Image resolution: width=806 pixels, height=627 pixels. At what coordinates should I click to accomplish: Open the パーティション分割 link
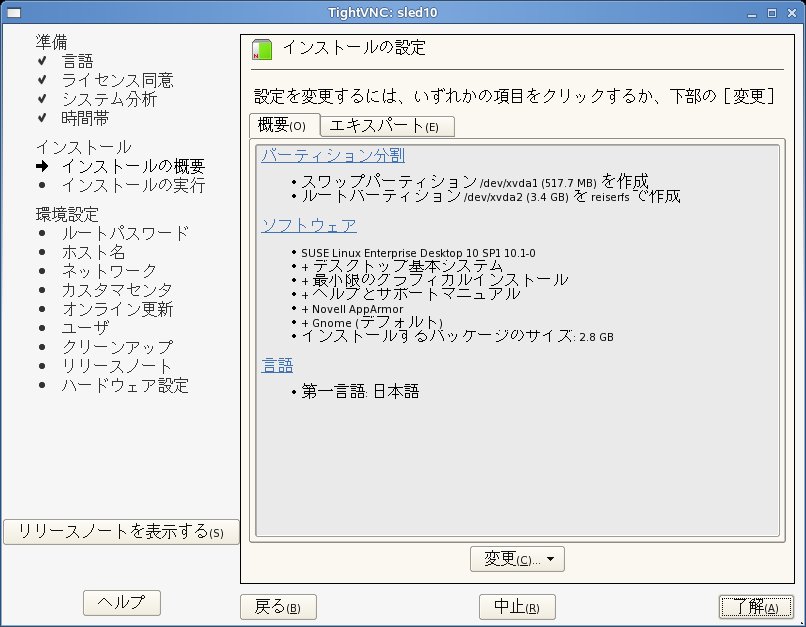[x=333, y=155]
